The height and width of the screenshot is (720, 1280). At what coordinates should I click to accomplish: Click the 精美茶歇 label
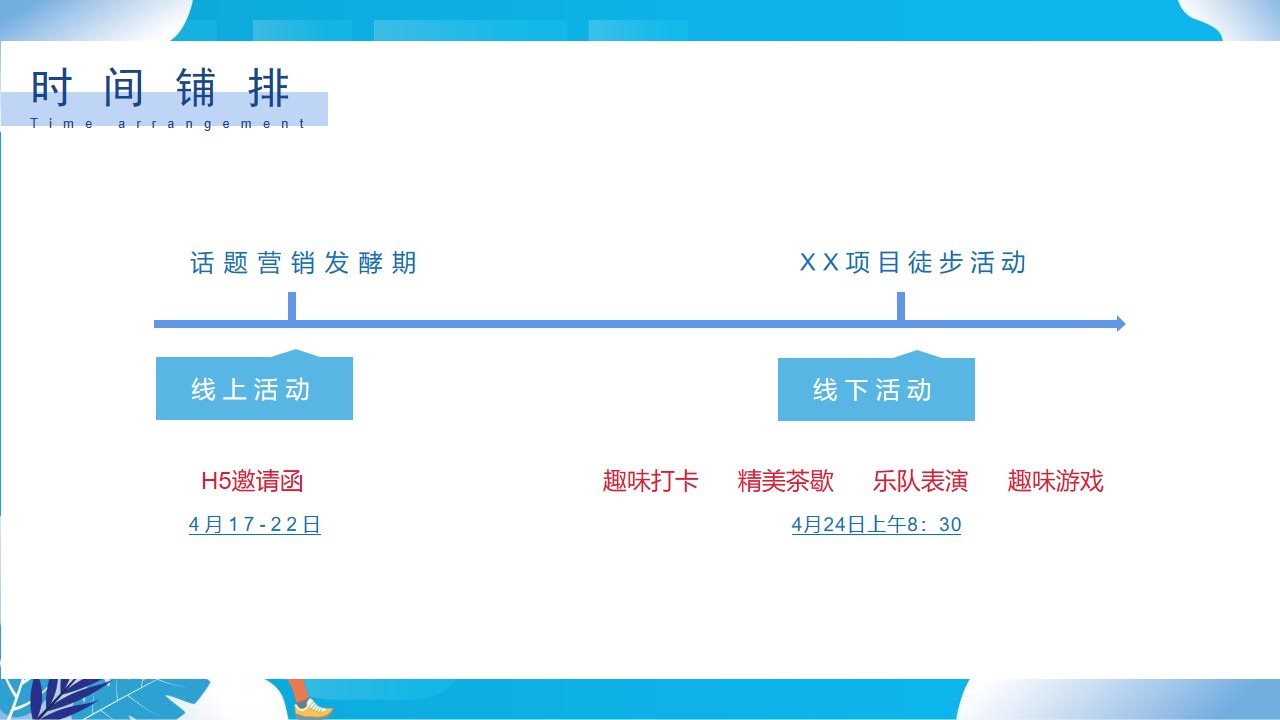[x=786, y=481]
